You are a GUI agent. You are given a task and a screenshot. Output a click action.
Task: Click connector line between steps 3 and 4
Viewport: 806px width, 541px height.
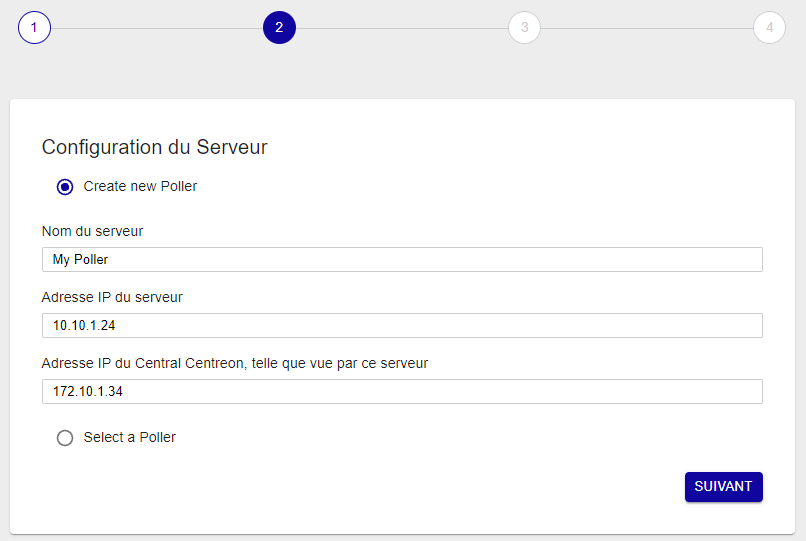tap(646, 28)
